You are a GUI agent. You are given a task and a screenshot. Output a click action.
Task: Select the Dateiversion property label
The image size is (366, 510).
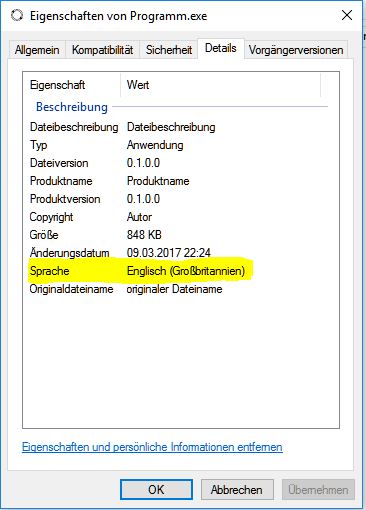pos(59,163)
